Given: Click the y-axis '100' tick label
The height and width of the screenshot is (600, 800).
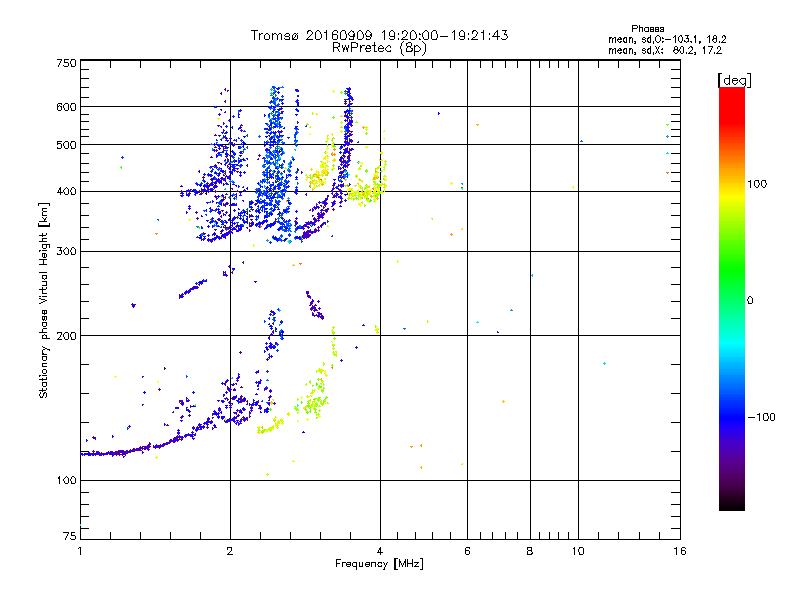Looking at the screenshot, I should (66, 481).
